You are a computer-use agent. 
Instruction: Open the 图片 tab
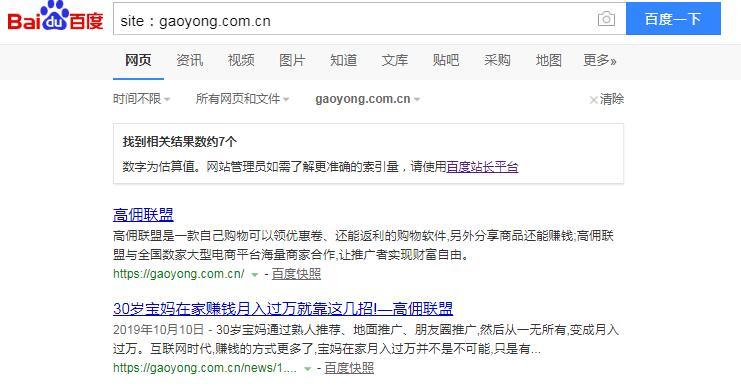coord(292,60)
